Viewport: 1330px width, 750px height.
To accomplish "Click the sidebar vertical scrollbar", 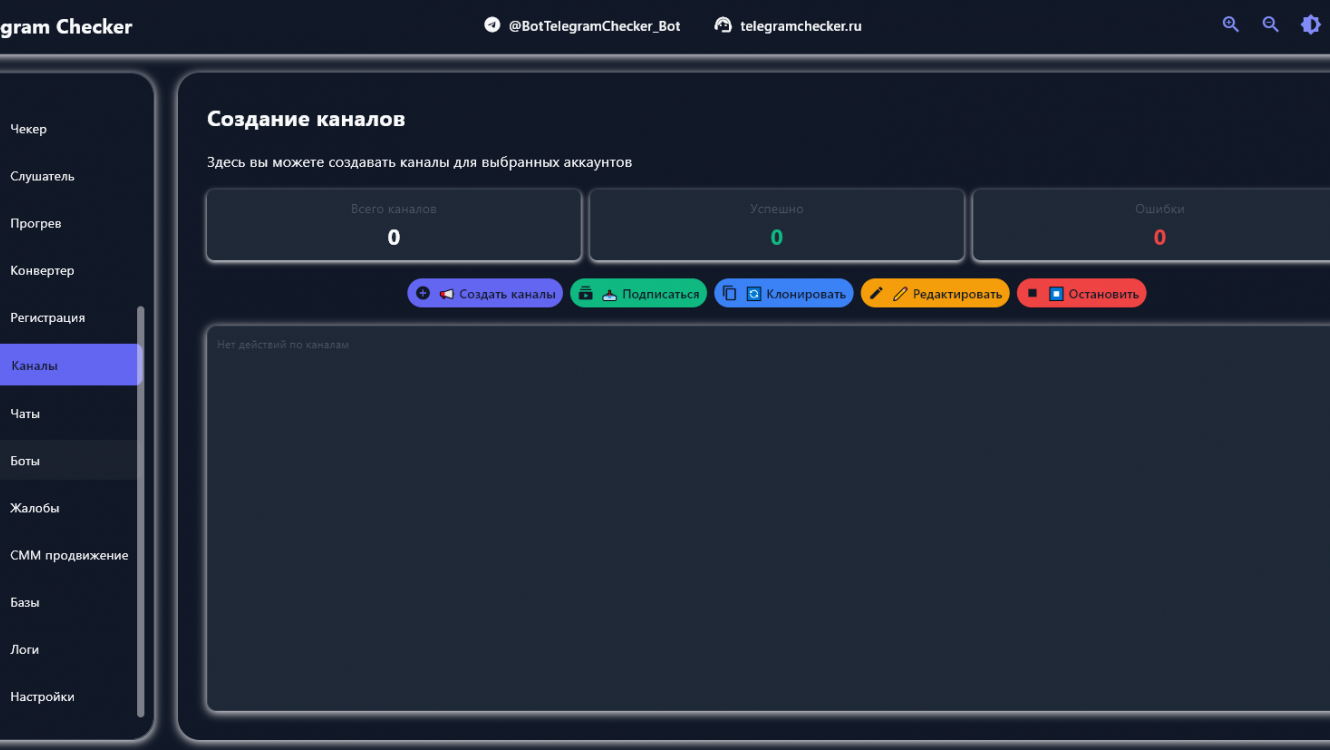I will [x=141, y=510].
